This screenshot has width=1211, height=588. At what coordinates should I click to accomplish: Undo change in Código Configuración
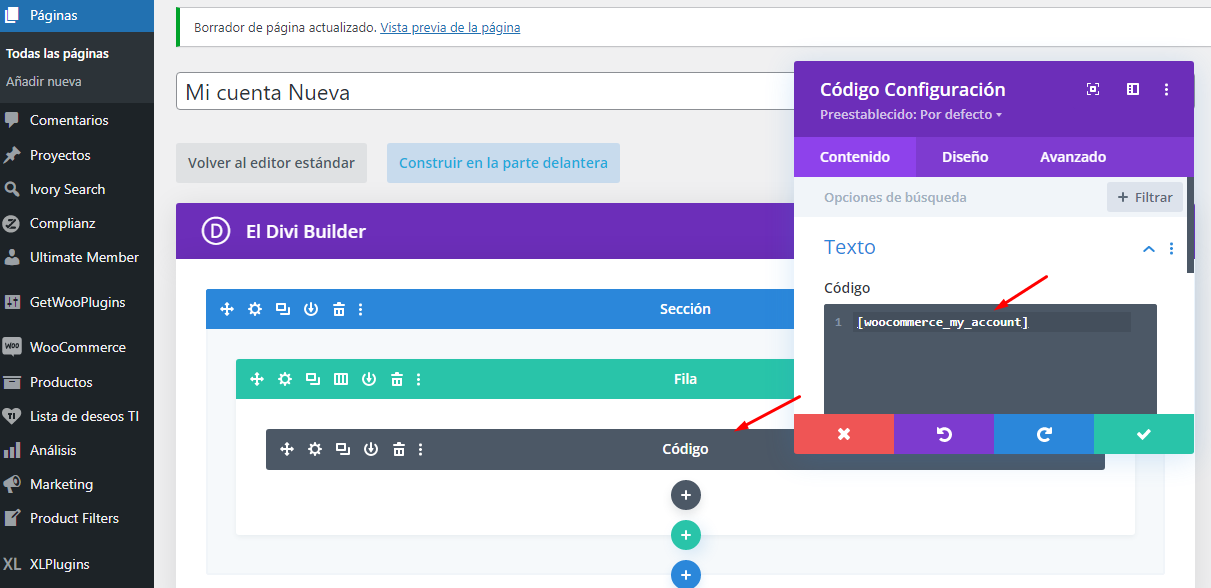pyautogui.click(x=944, y=434)
